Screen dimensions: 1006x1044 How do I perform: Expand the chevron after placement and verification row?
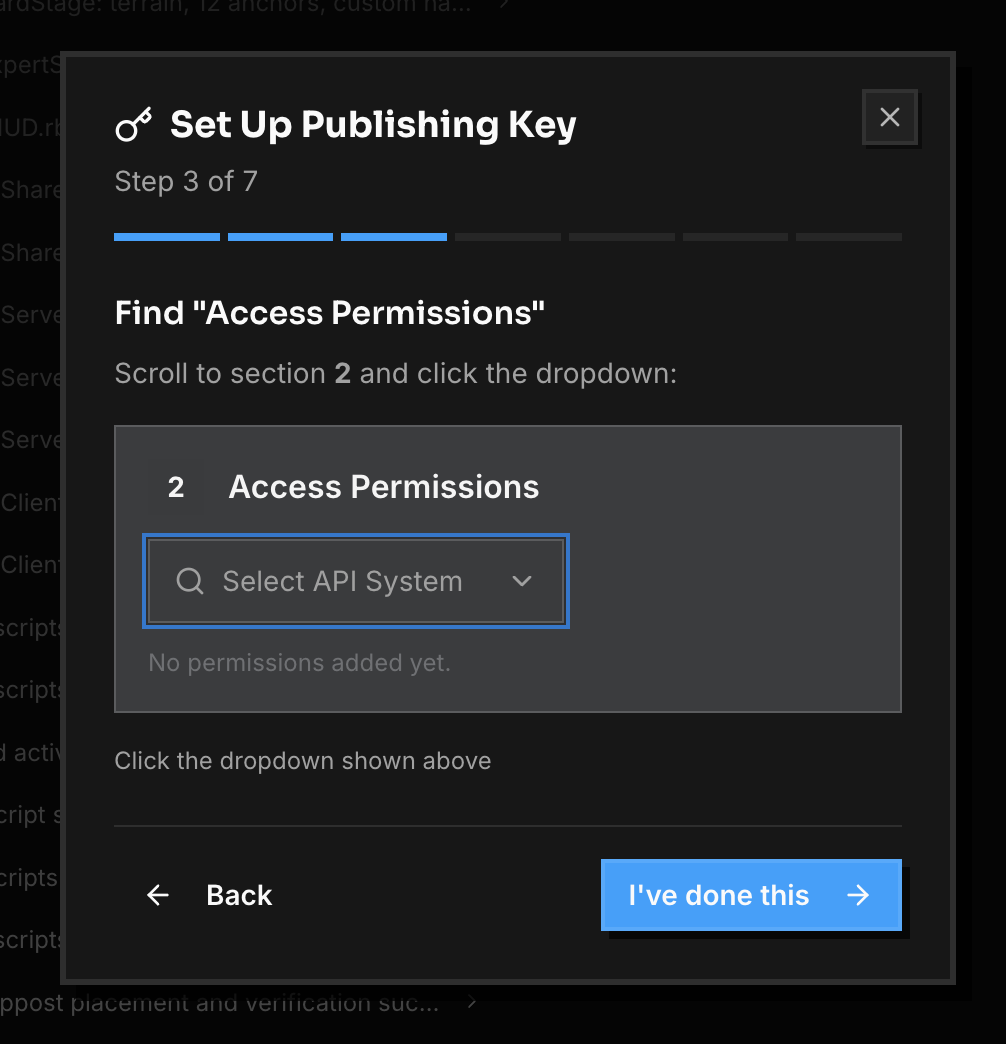tap(471, 1001)
